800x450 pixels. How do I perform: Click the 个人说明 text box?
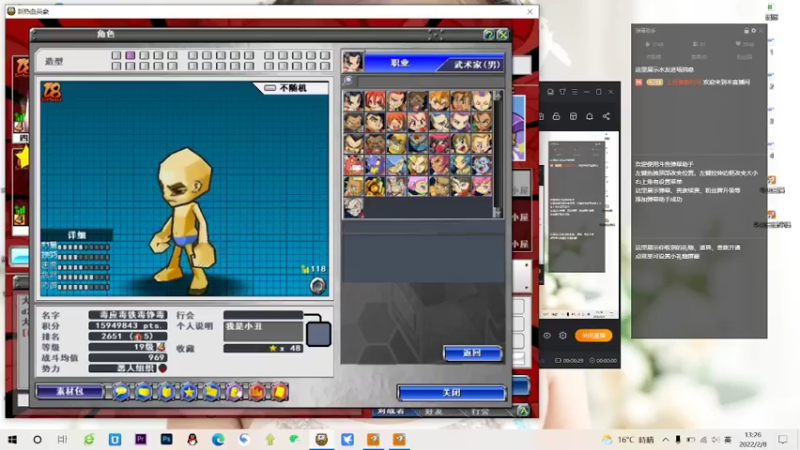263,331
